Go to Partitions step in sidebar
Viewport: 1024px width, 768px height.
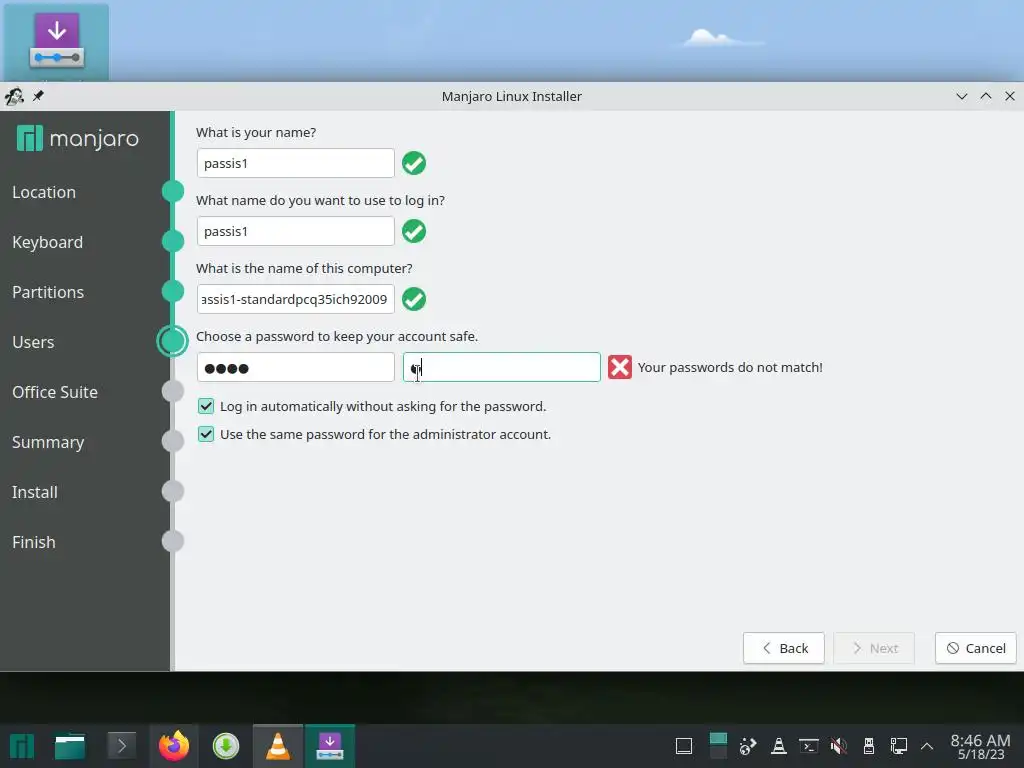tap(48, 292)
